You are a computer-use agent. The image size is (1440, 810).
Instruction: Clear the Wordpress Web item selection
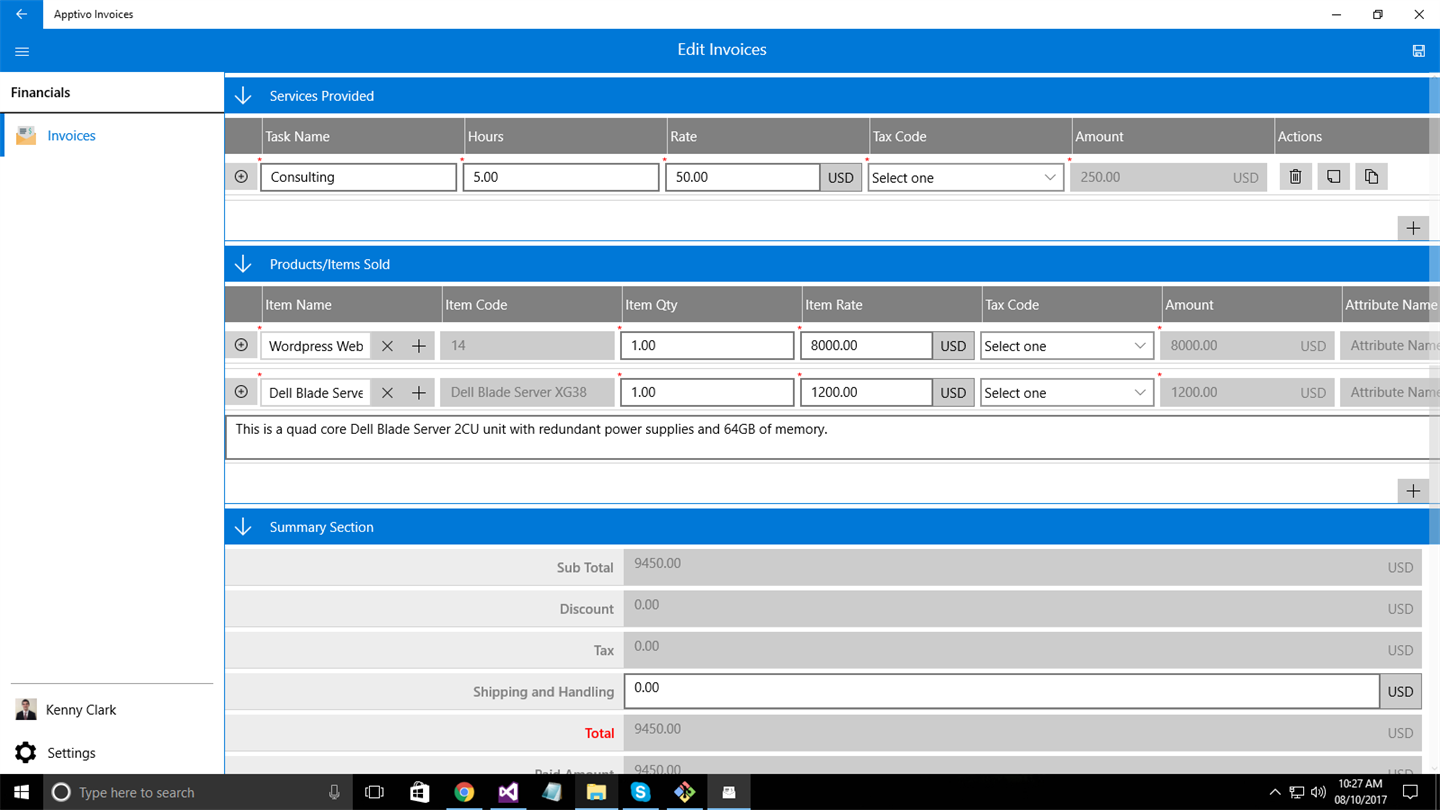click(x=387, y=346)
